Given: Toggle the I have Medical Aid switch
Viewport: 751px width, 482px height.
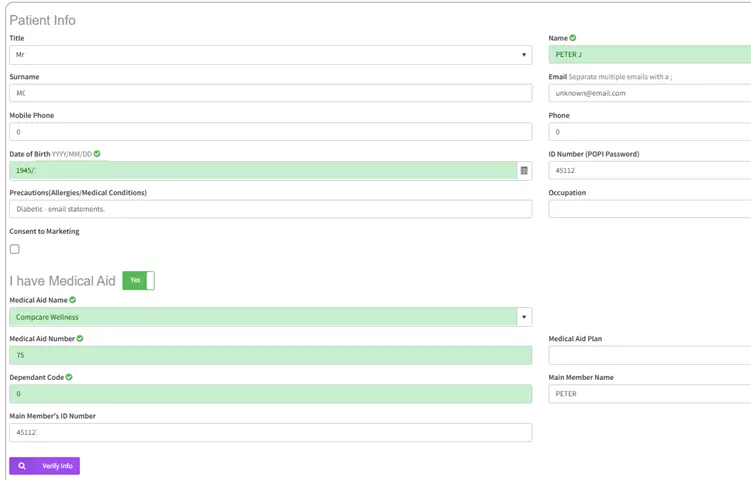Looking at the screenshot, I should [x=138, y=280].
